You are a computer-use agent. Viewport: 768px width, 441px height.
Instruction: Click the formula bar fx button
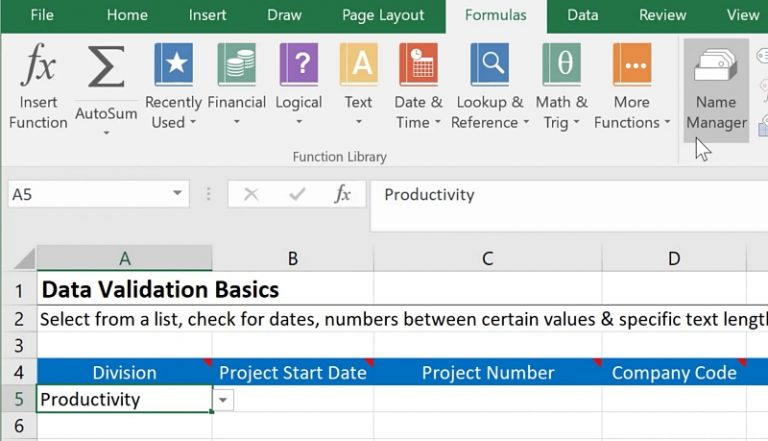click(342, 195)
